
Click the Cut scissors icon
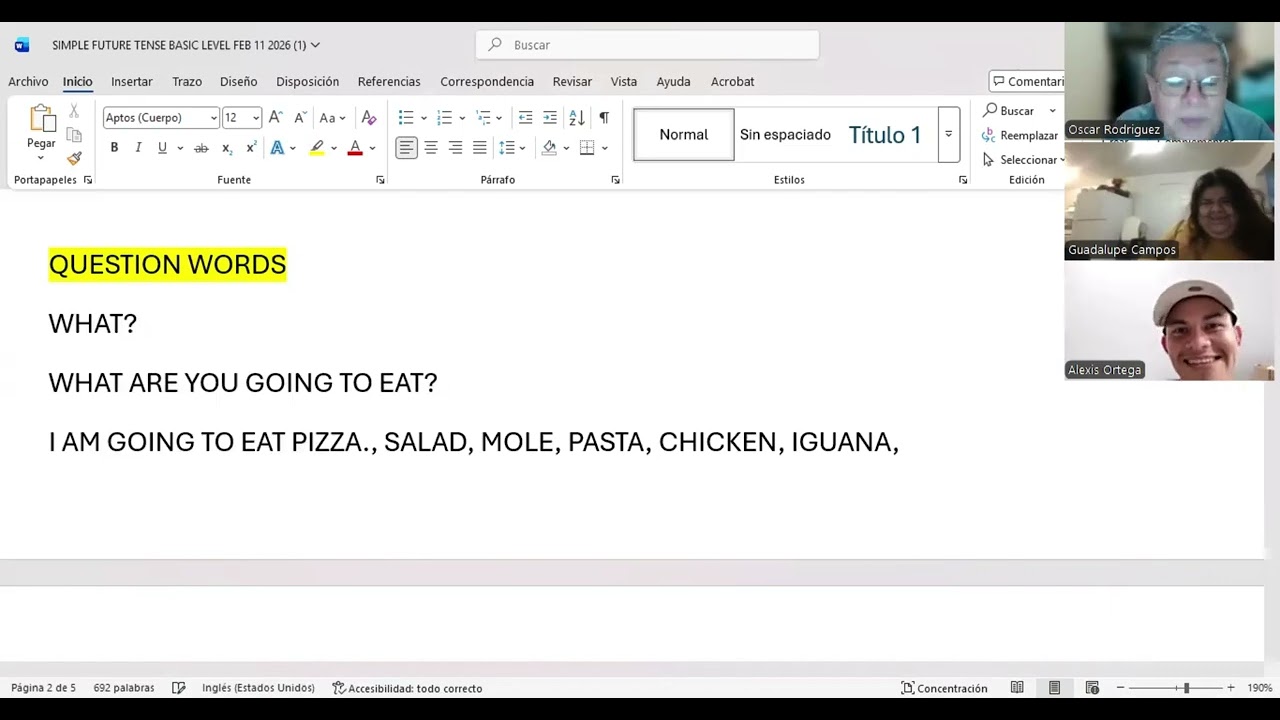coord(74,111)
